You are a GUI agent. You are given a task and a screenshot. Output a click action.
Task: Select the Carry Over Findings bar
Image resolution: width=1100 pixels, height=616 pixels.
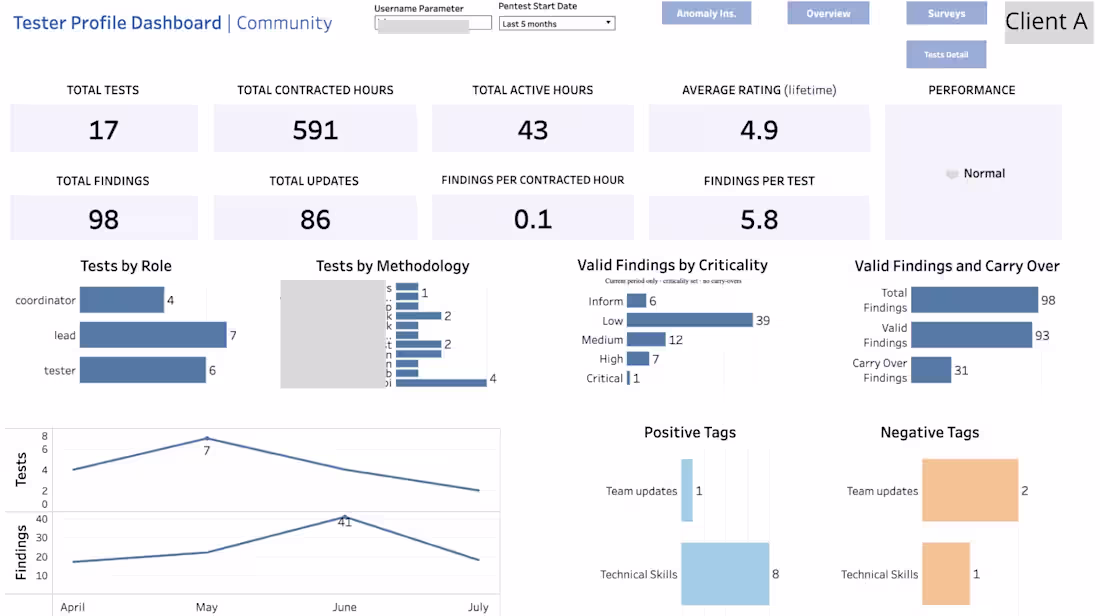[x=931, y=370]
